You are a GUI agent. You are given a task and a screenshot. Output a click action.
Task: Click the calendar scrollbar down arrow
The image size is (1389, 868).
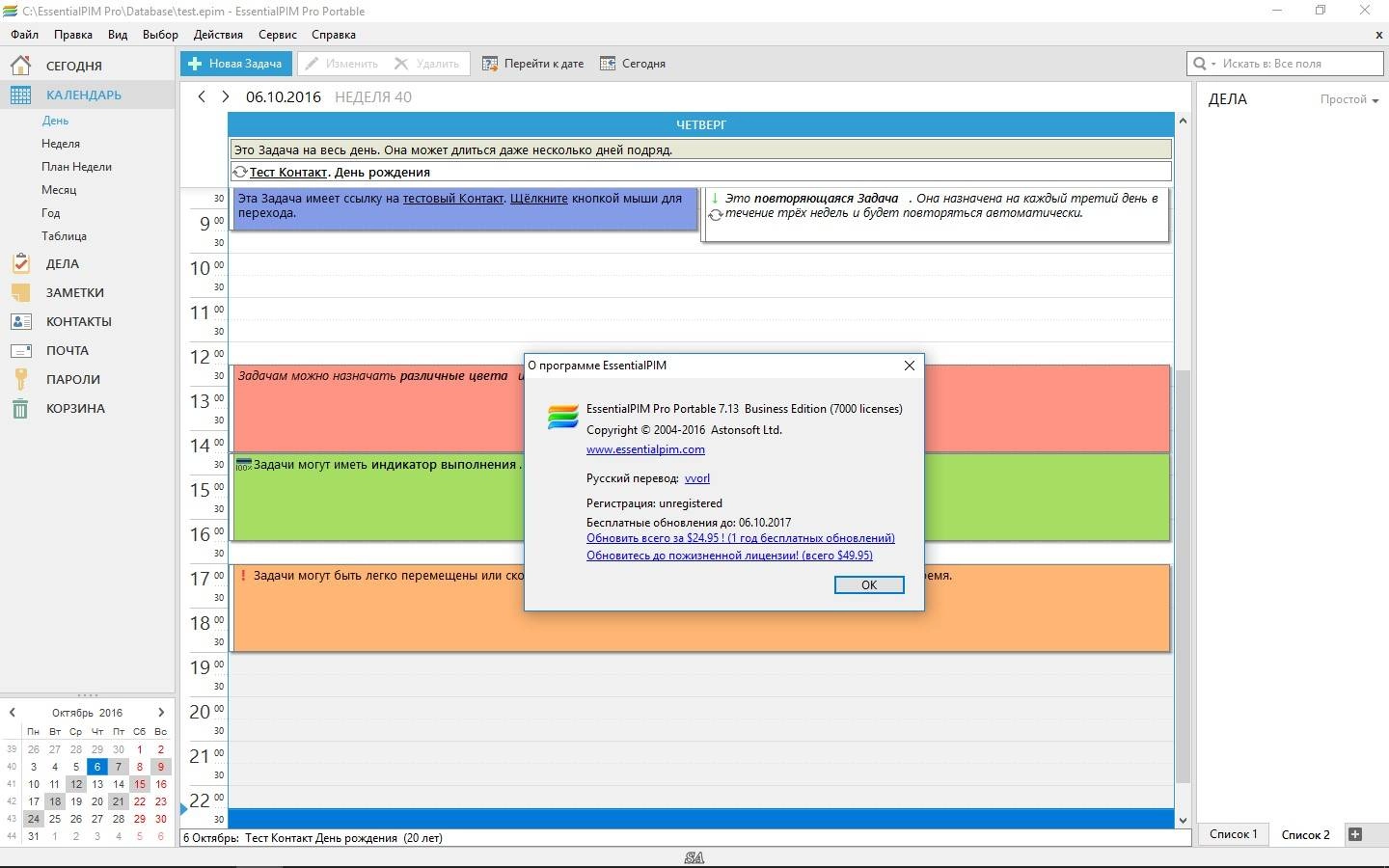coord(1183,820)
